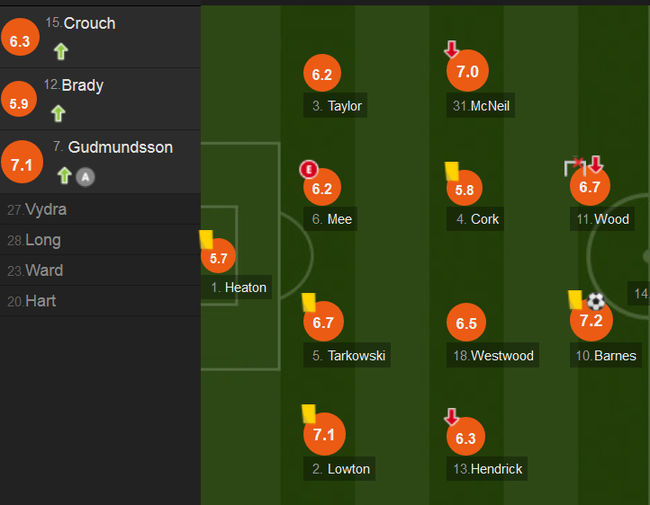Click Barnes's 7.2 rating circle
The height and width of the screenshot is (505, 650).
tap(591, 320)
